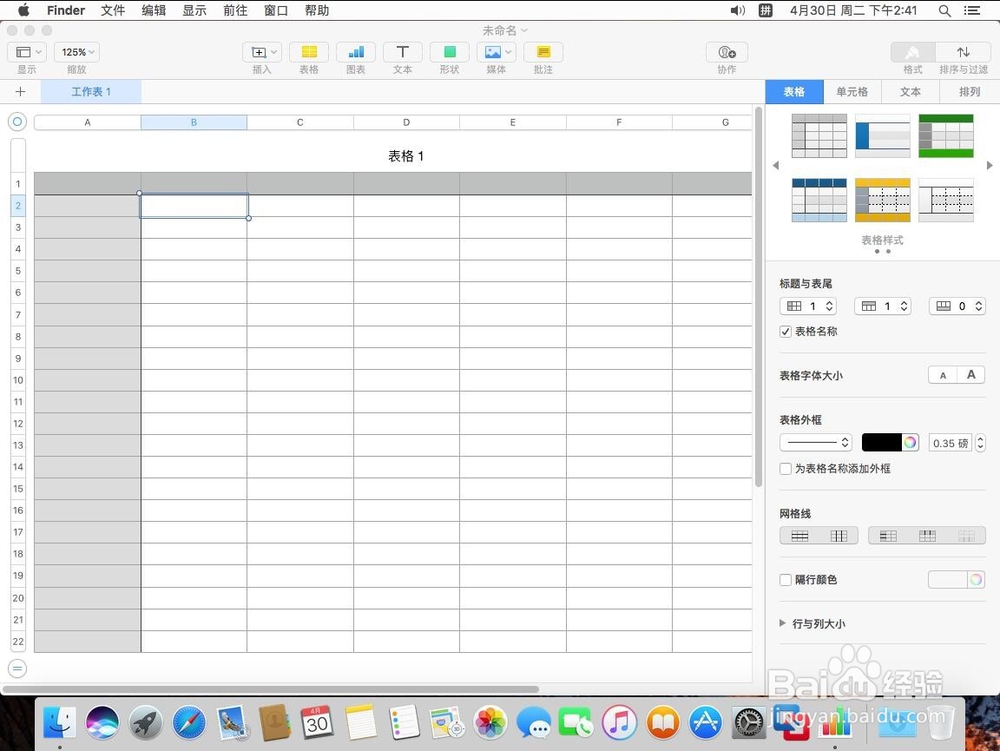Open the 表格 (Table) insert tool

(308, 52)
